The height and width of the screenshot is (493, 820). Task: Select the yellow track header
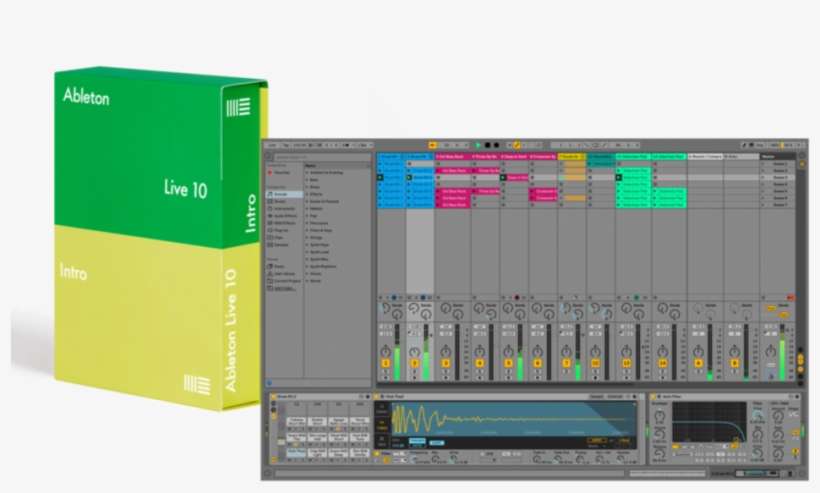[x=572, y=156]
